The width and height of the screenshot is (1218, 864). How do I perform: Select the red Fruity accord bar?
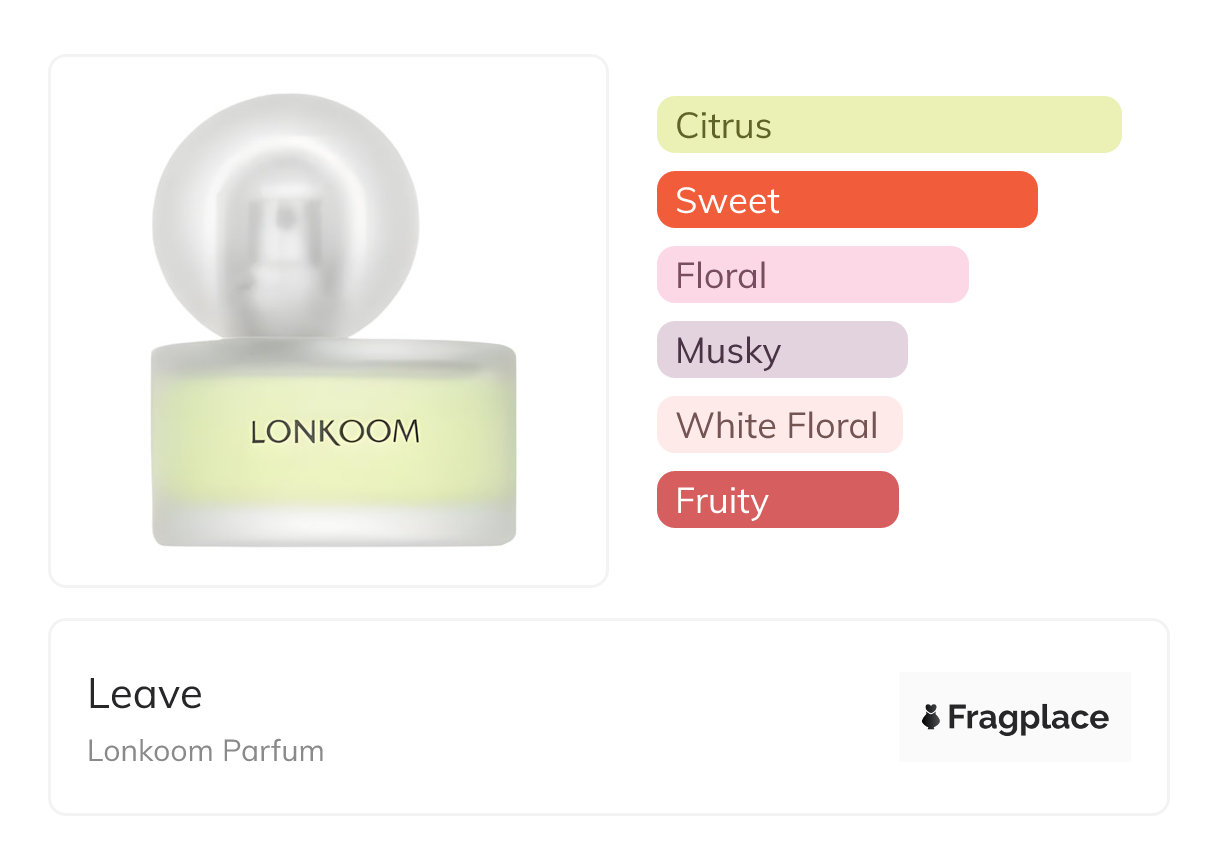(x=777, y=500)
